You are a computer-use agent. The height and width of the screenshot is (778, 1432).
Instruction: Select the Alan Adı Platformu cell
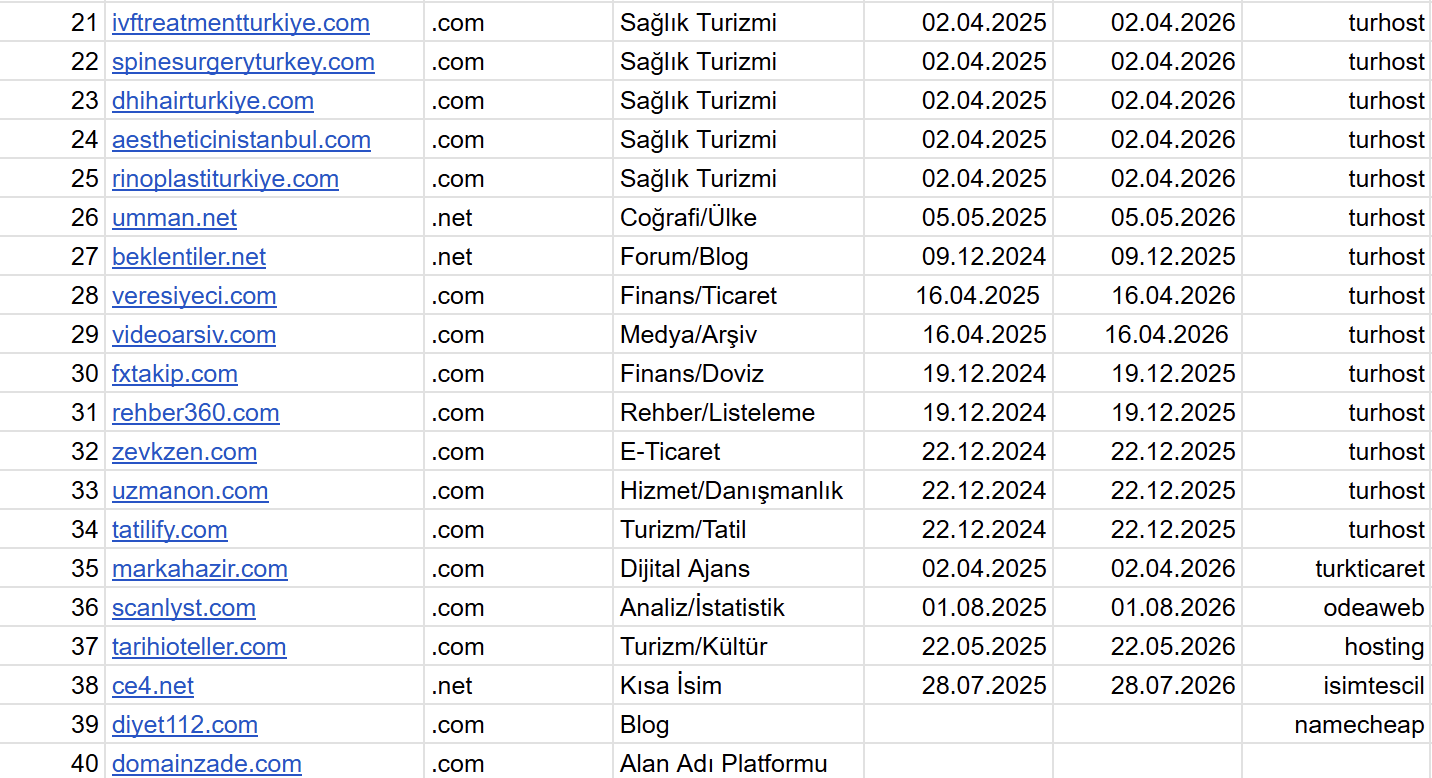[x=738, y=764]
